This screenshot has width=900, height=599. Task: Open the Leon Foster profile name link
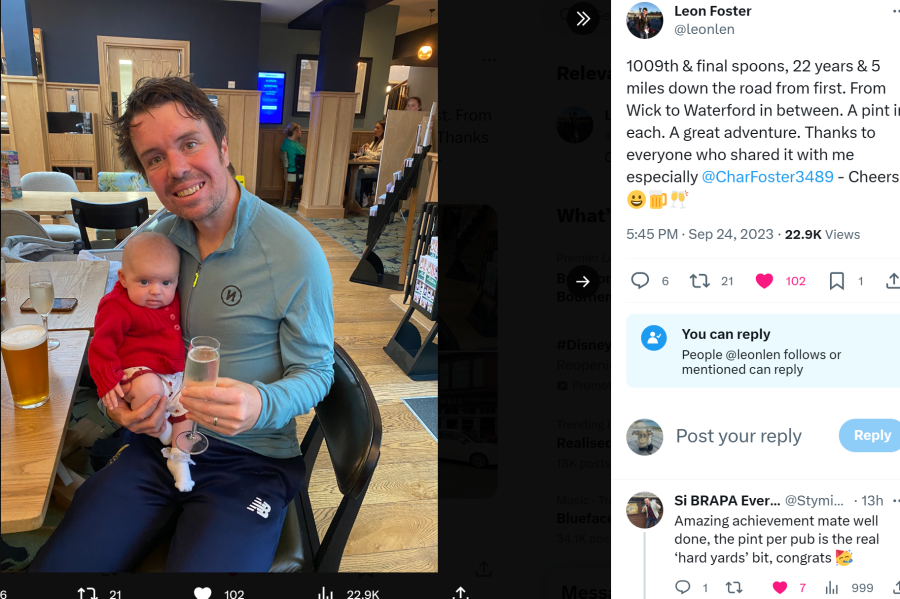point(712,11)
